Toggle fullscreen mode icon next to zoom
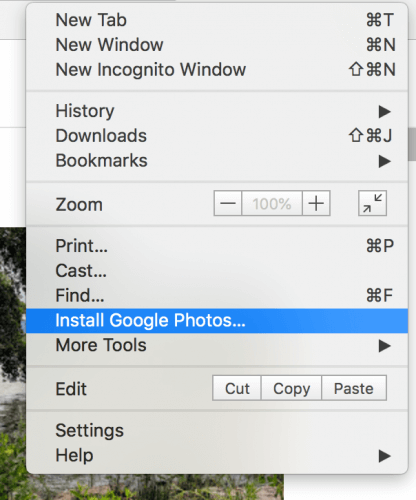 point(372,203)
